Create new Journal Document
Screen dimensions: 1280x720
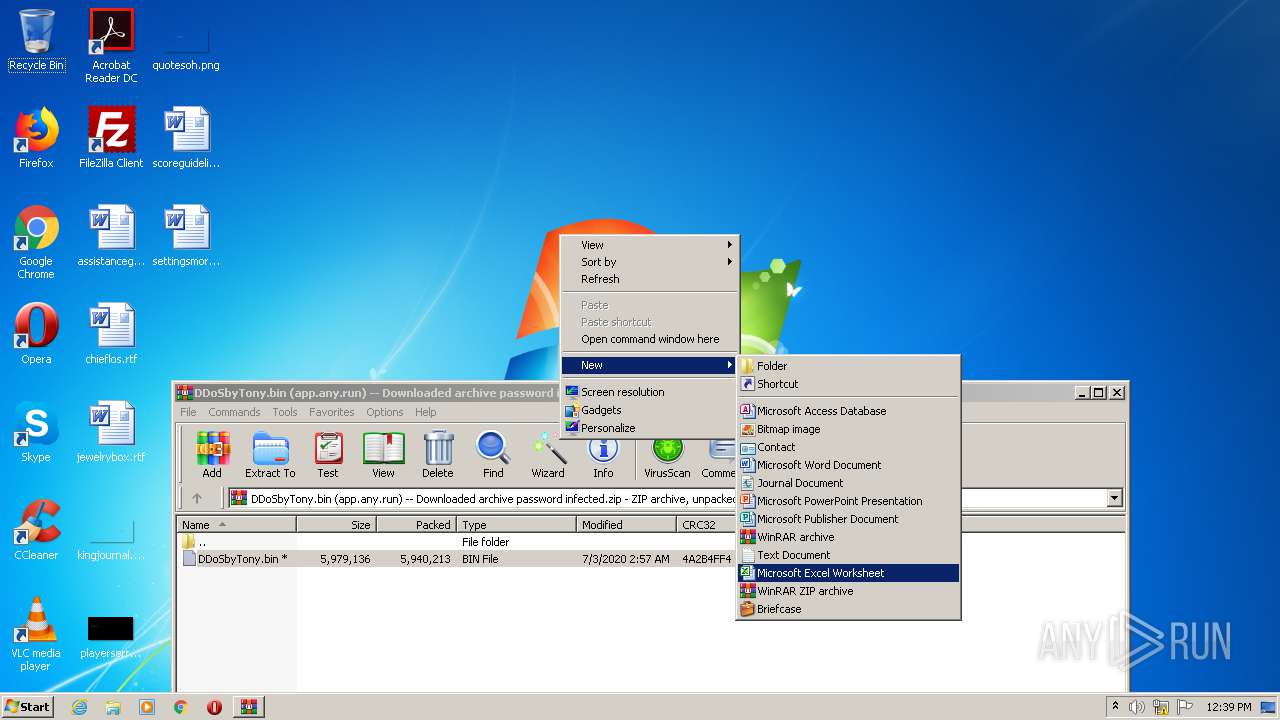click(x=848, y=483)
